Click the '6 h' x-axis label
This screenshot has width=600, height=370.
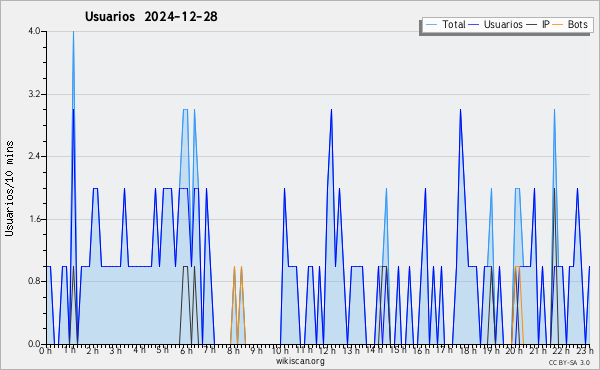186,350
